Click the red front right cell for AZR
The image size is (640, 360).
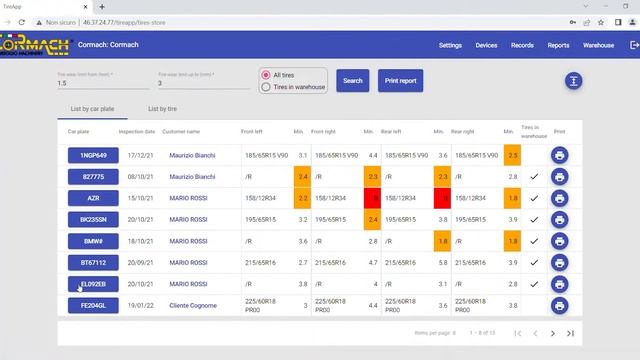(x=372, y=198)
